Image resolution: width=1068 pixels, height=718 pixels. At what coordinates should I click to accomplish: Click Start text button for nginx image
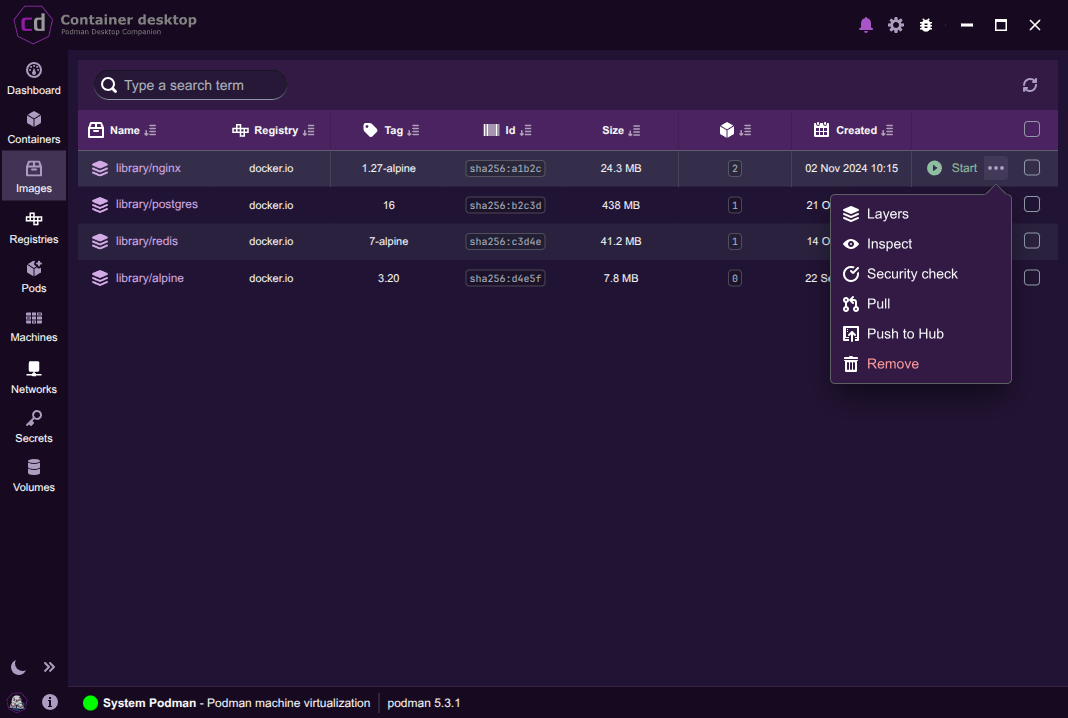[964, 168]
